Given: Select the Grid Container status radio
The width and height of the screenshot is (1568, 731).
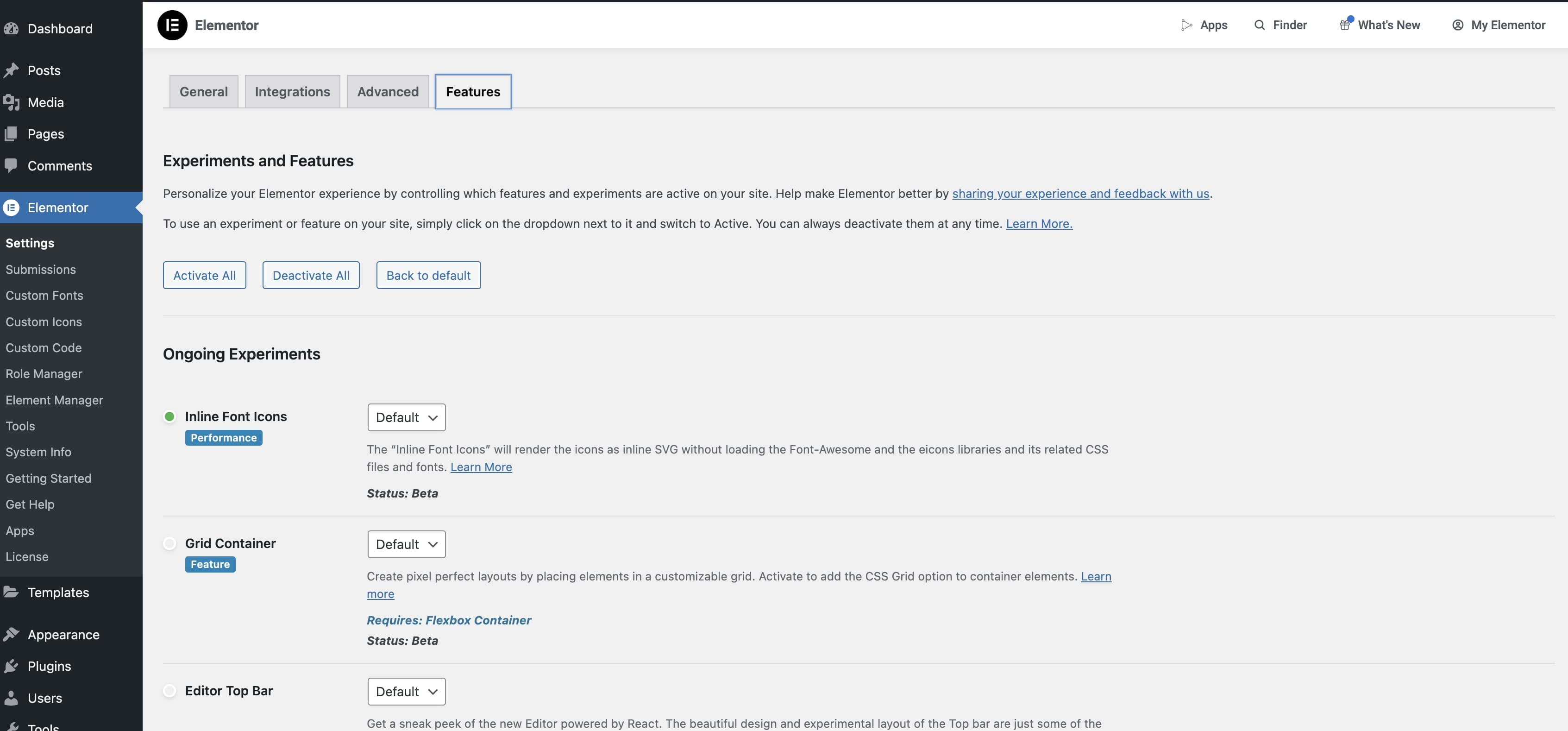Looking at the screenshot, I should coord(169,543).
